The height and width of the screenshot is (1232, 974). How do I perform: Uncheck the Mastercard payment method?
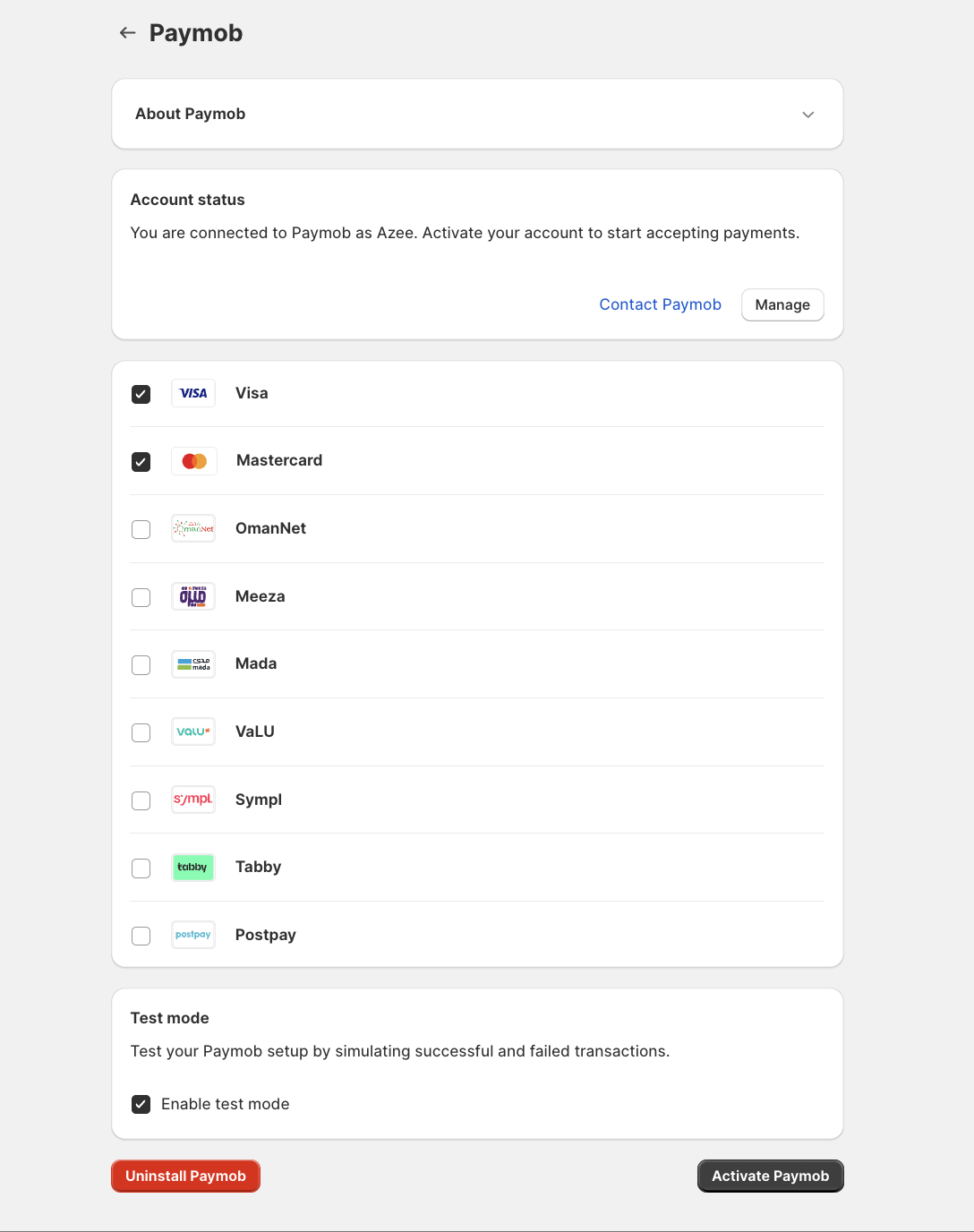coord(141,462)
